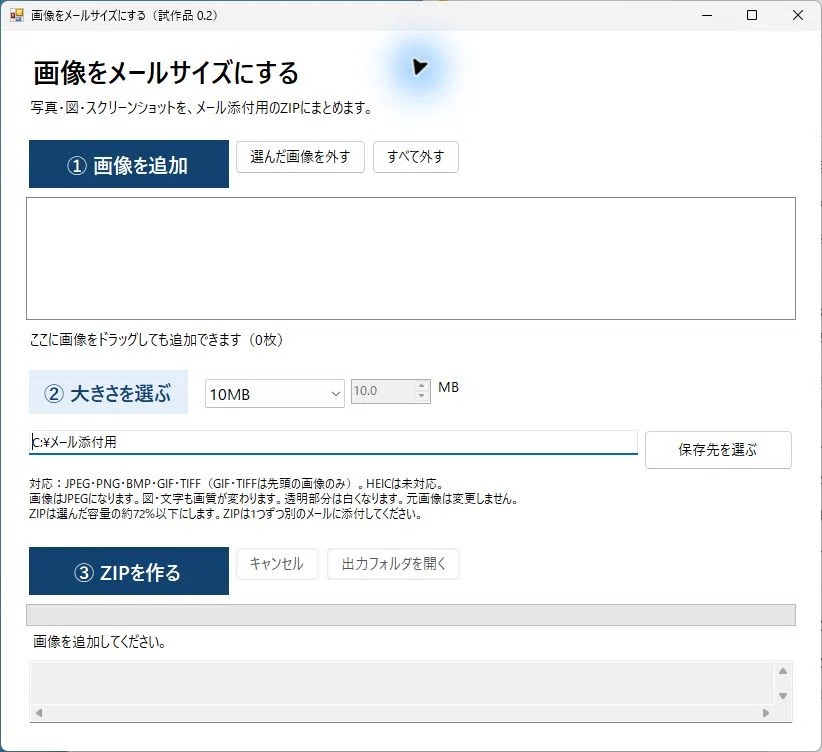This screenshot has width=822, height=752.
Task: Click the log area's scroll down arrow
Action: [783, 696]
